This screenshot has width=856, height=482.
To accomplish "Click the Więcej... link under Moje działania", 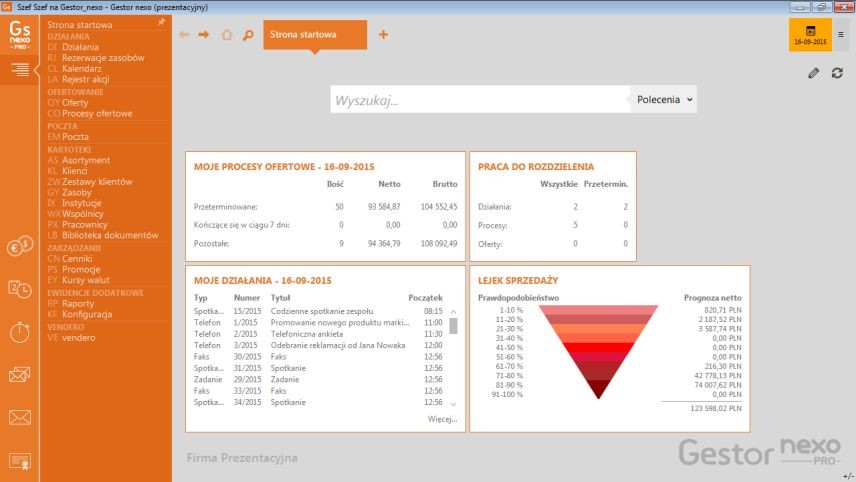I will (442, 419).
